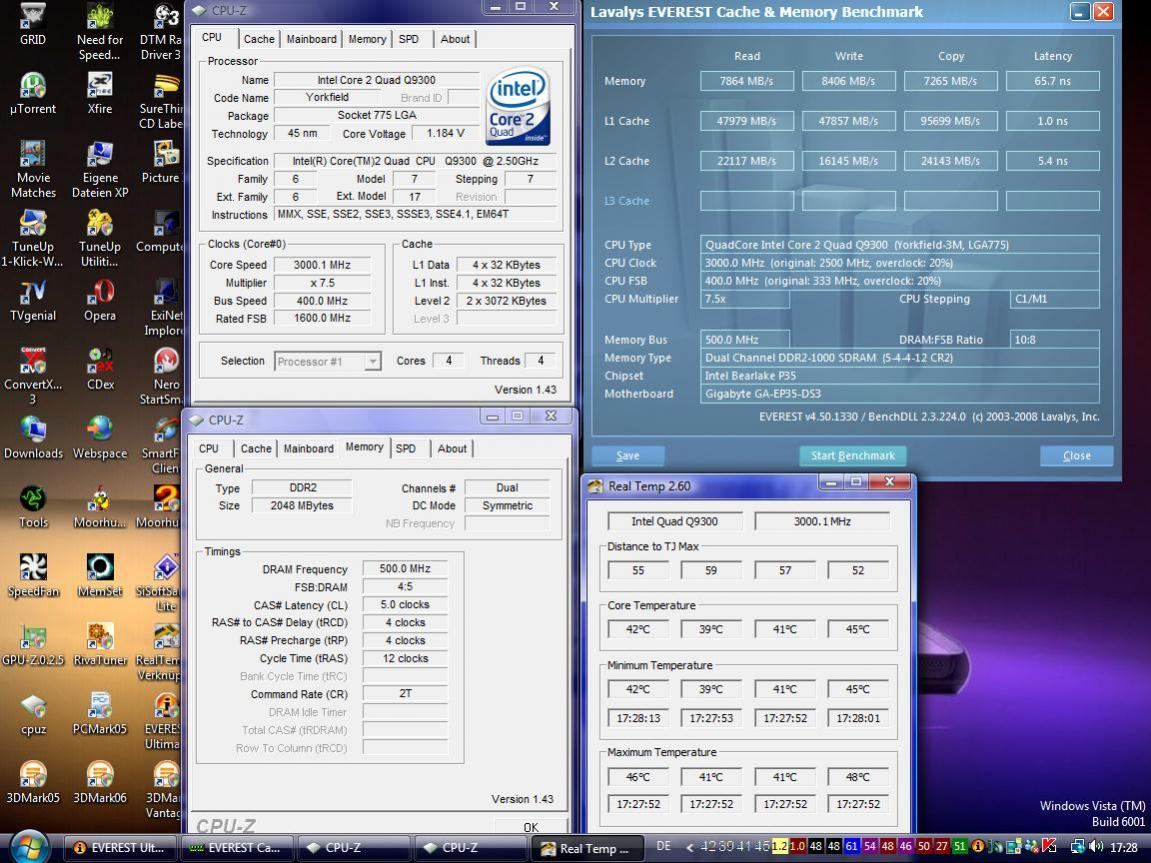Launch TuneUp 1-Klick-Wartung icon
The height and width of the screenshot is (863, 1151).
(x=32, y=239)
